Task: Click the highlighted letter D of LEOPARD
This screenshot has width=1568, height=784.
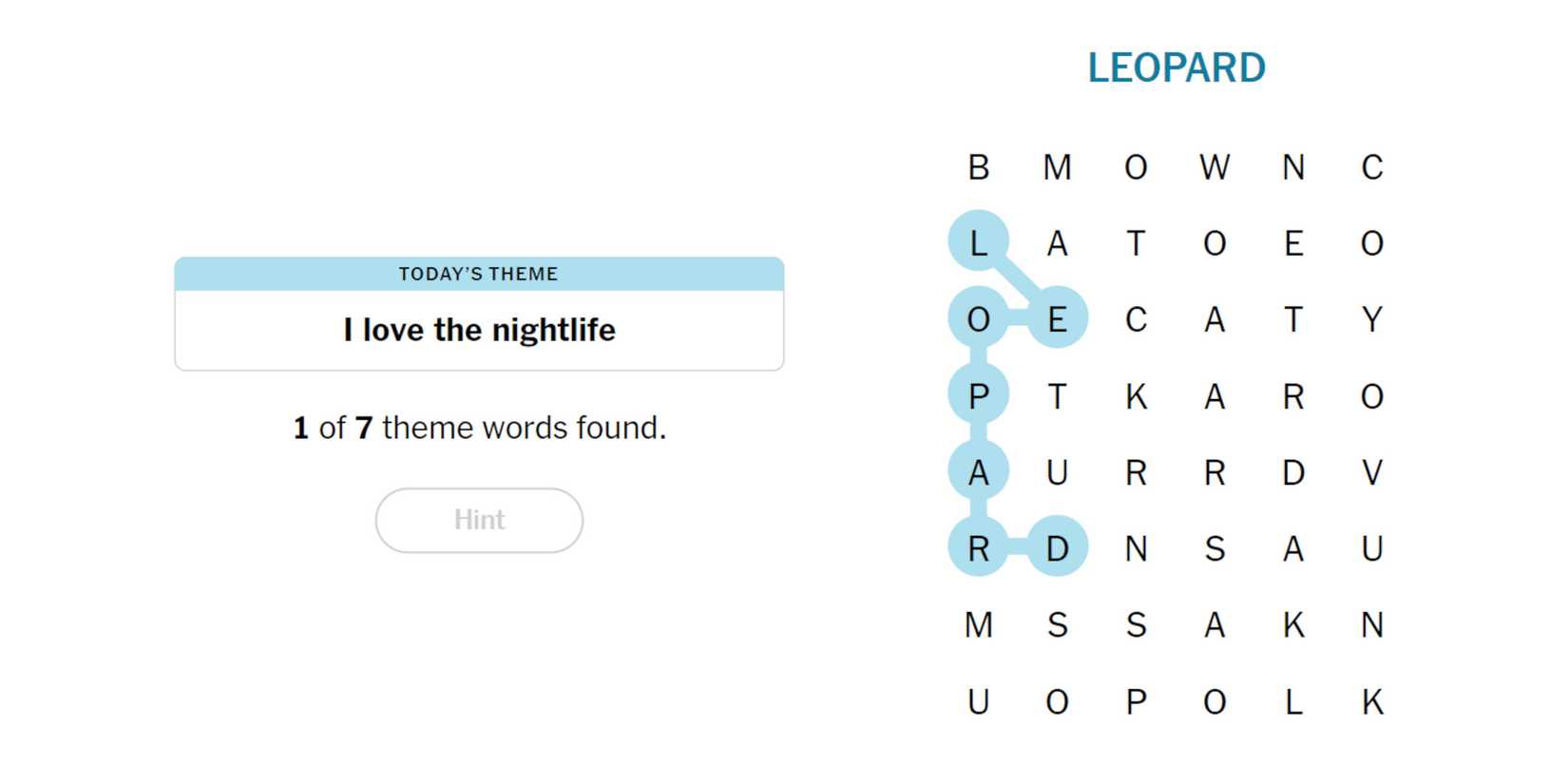Action: (x=1057, y=548)
